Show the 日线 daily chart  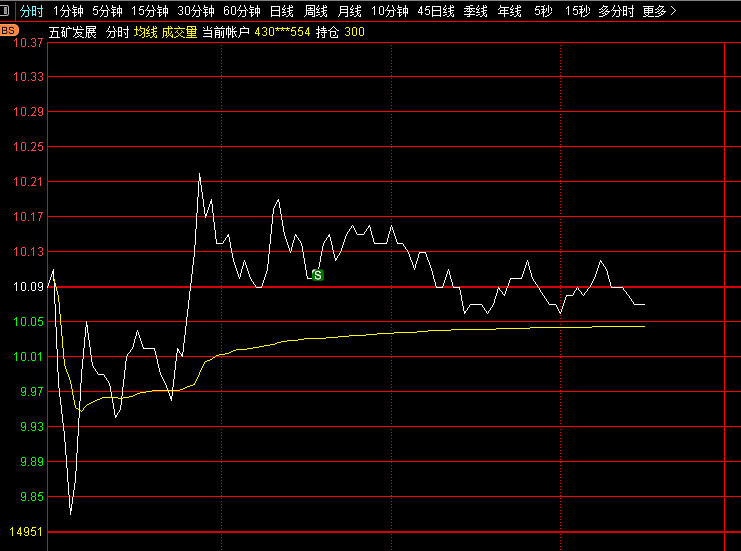(x=282, y=11)
